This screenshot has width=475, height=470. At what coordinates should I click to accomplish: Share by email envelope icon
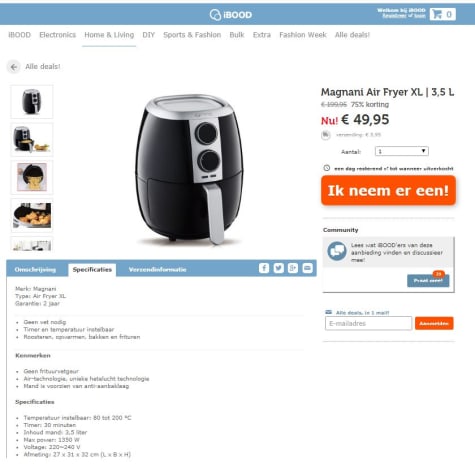tap(307, 268)
